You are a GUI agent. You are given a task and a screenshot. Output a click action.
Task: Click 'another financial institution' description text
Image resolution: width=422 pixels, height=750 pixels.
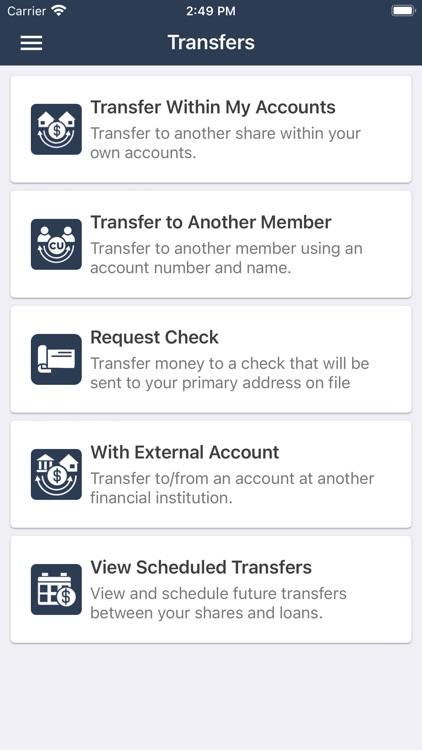233,488
